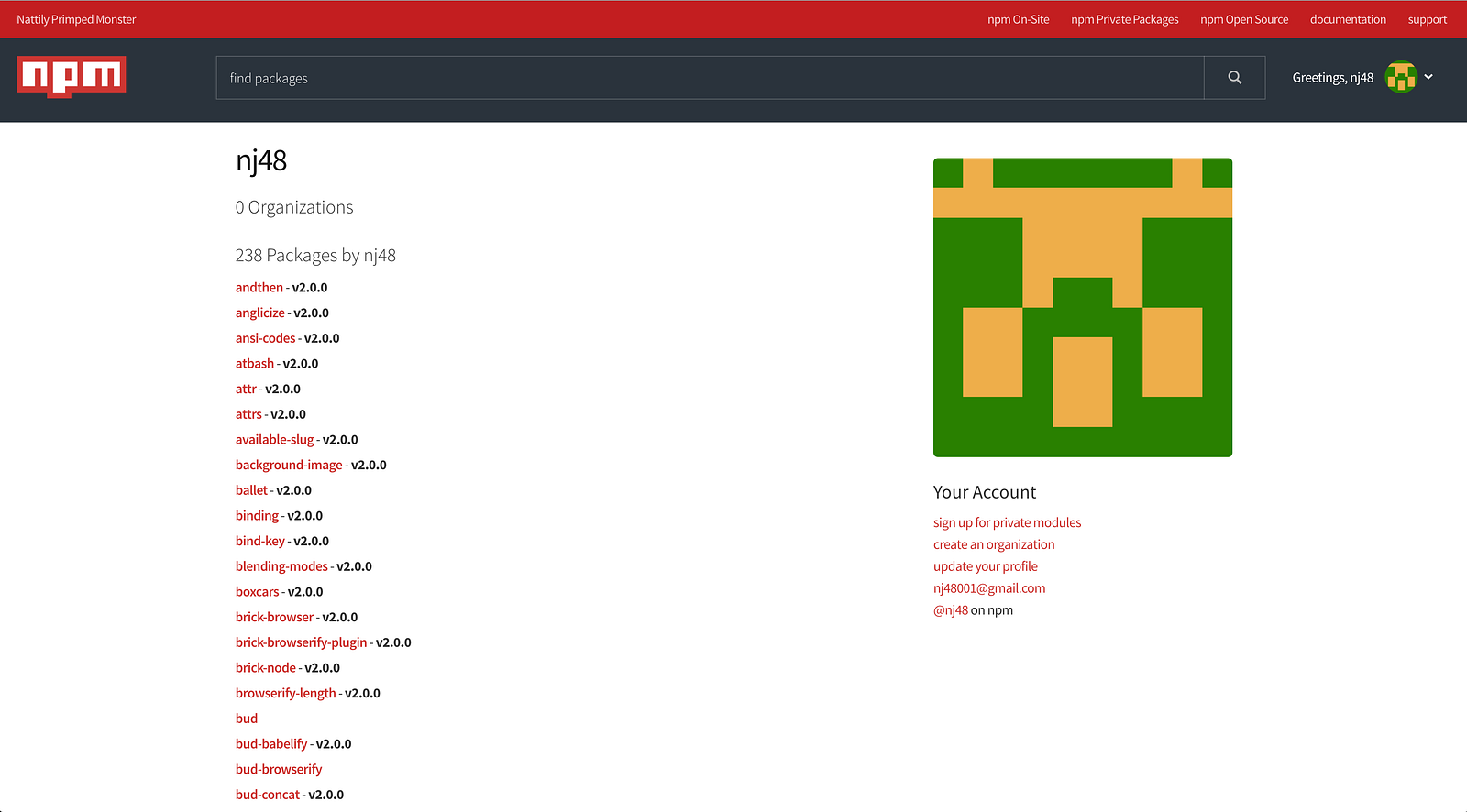Open npm Private Packages menu item

pyautogui.click(x=1125, y=19)
